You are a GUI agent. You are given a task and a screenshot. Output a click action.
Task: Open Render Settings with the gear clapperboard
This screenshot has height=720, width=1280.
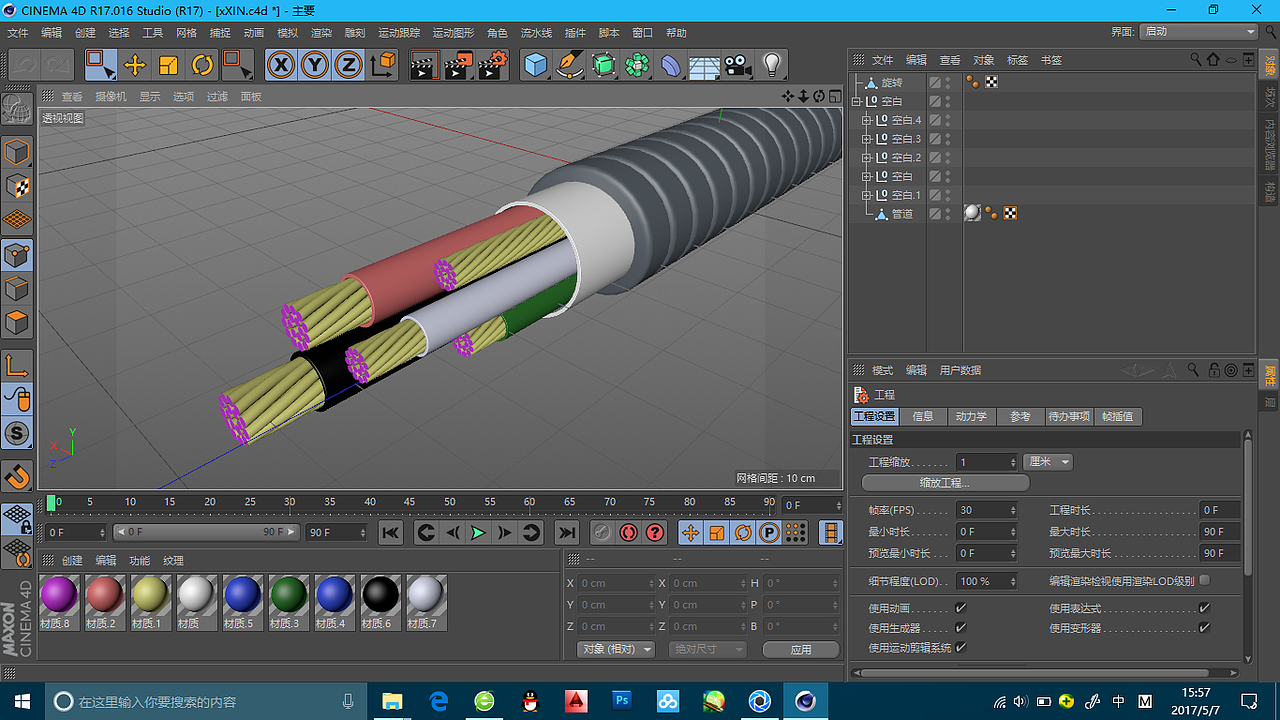pos(492,66)
